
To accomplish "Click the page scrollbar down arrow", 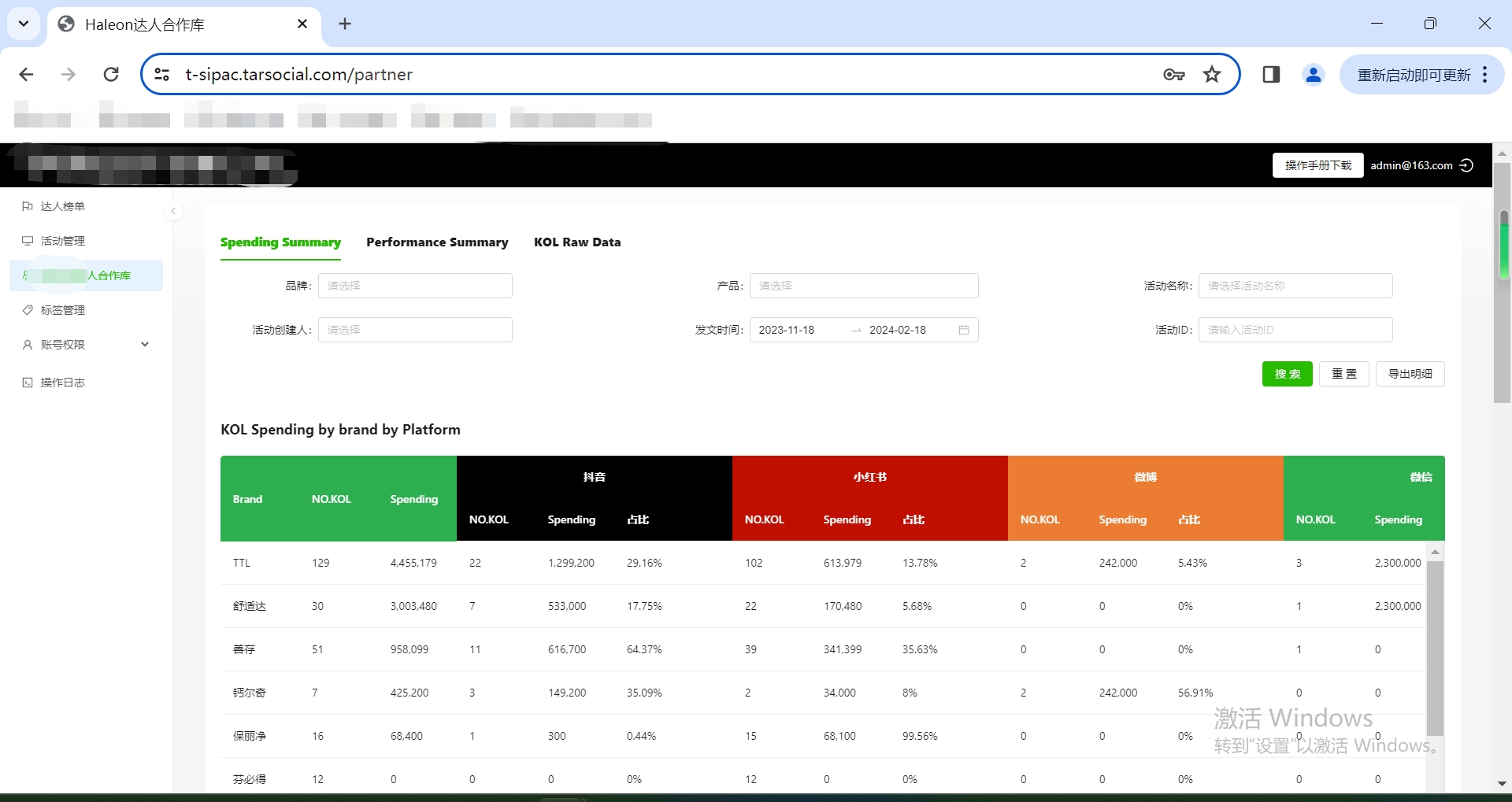I will (1502, 784).
